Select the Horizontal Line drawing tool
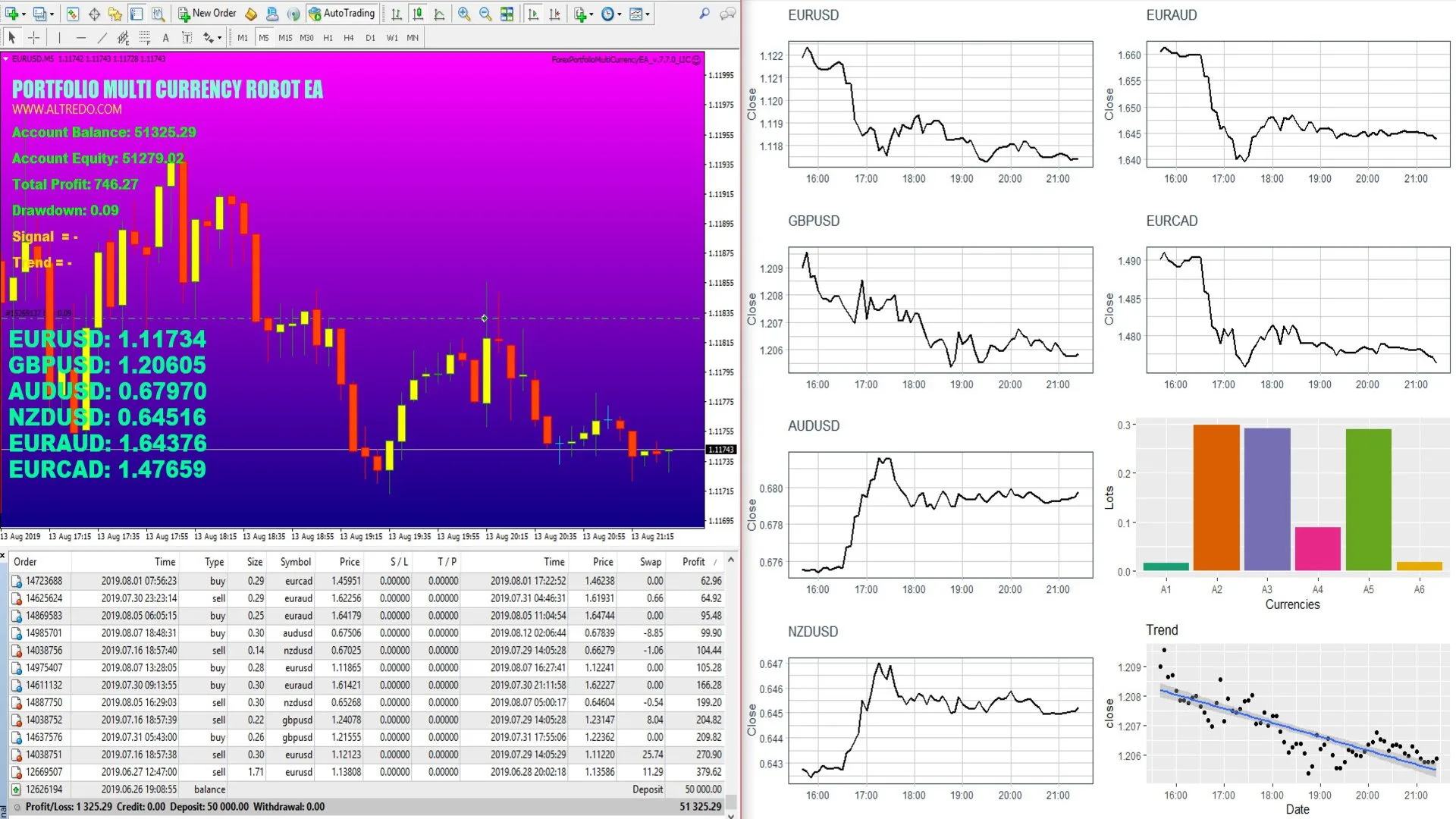The image size is (1456, 819). point(81,37)
